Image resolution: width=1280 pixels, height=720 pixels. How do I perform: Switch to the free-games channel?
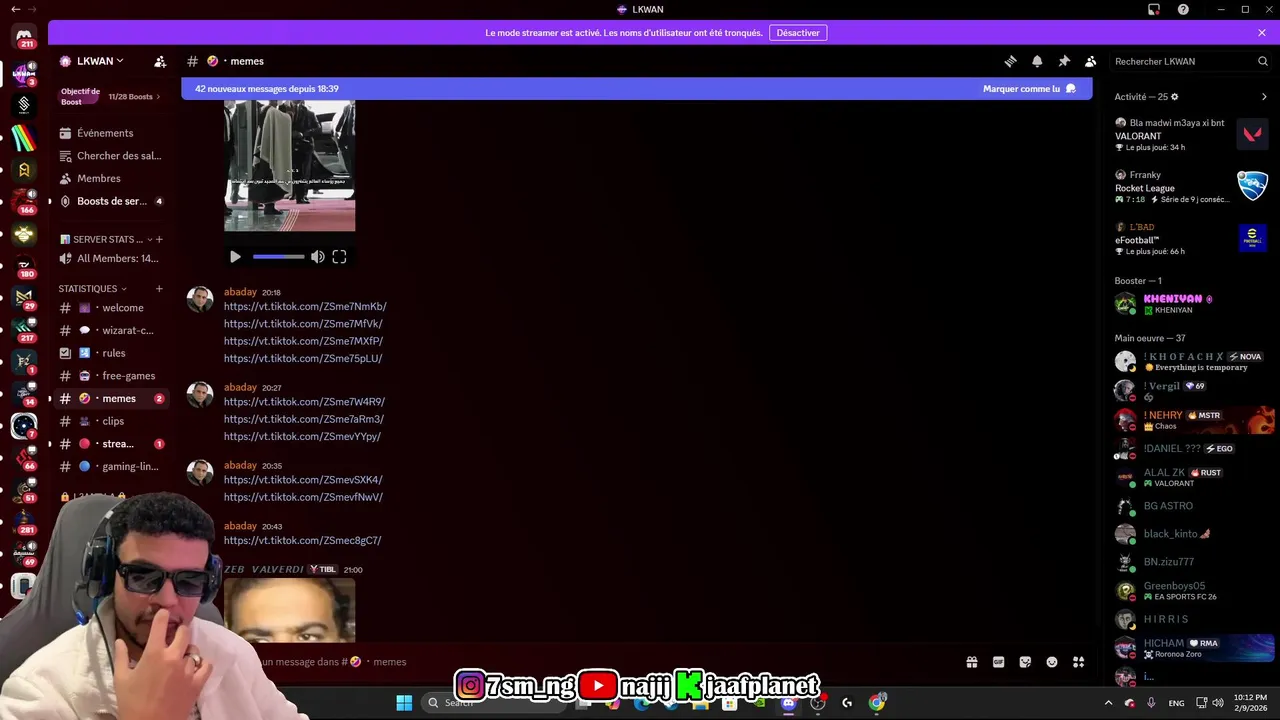coord(110,376)
